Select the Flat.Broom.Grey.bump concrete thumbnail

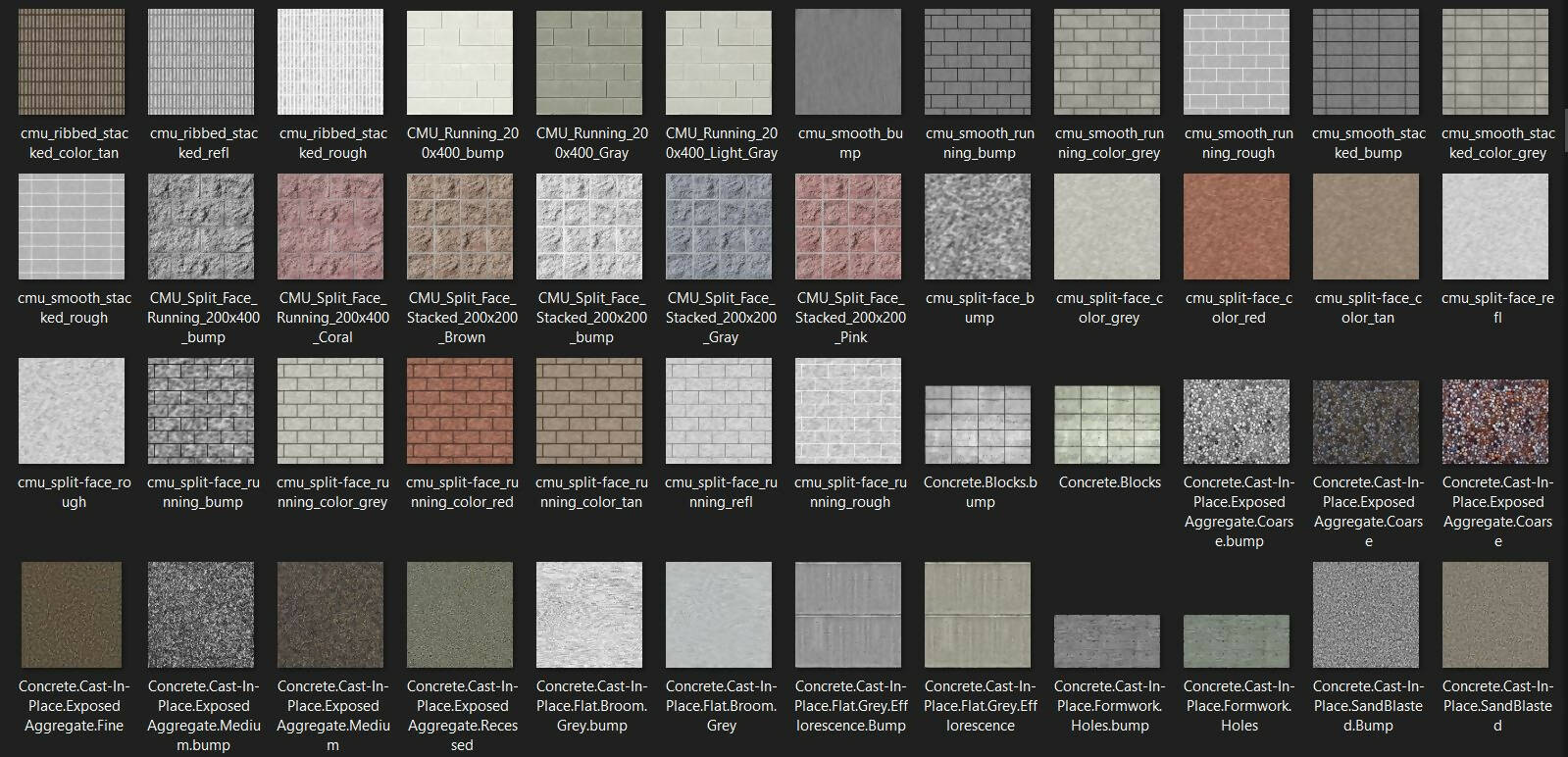[589, 615]
